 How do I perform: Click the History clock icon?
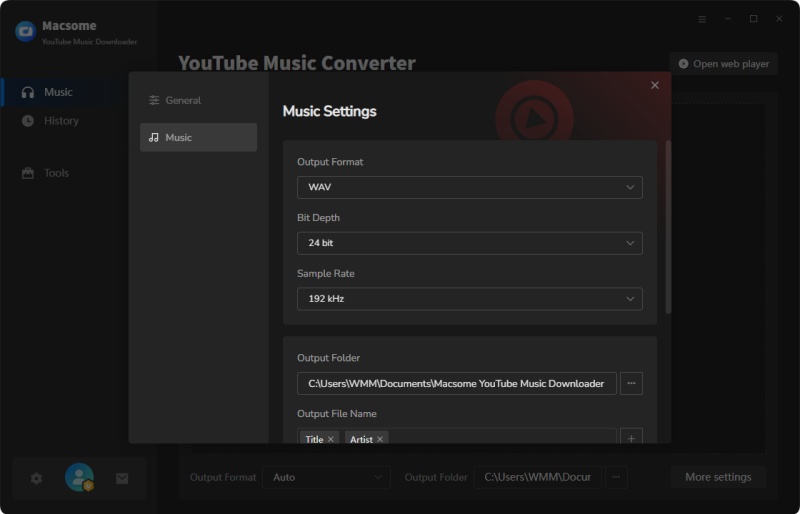coord(28,121)
